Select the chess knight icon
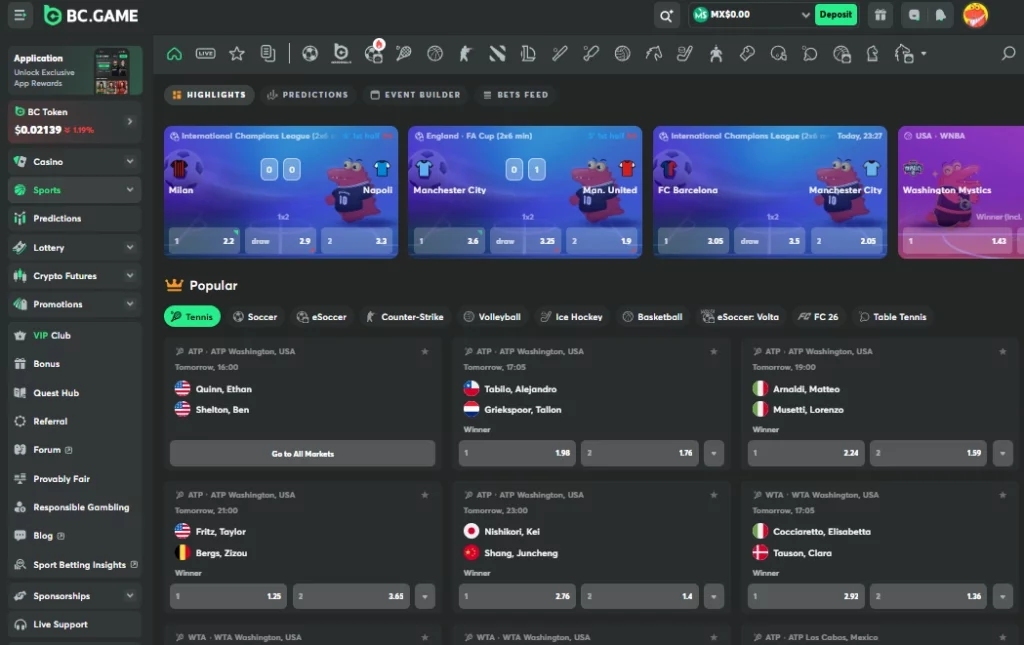1024x645 pixels. pos(872,54)
